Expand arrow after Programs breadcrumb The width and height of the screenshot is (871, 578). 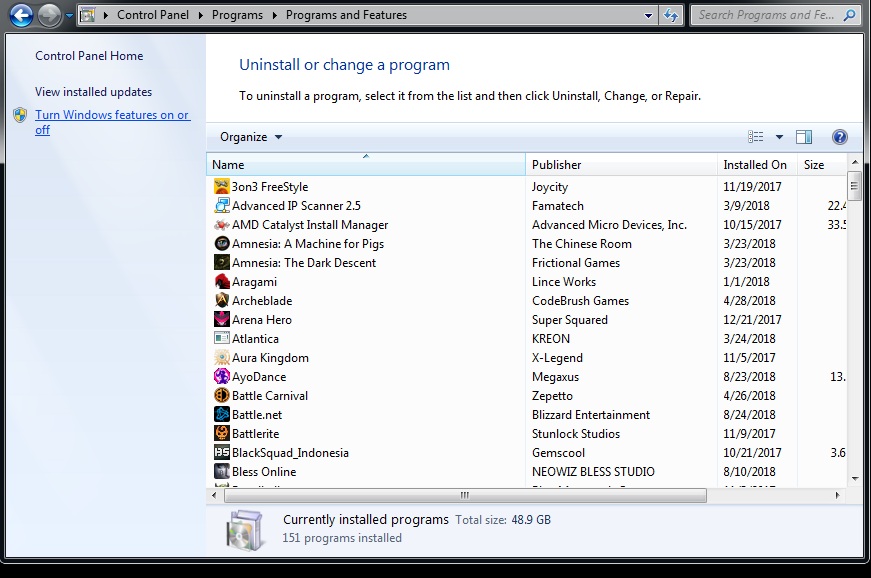pos(274,15)
